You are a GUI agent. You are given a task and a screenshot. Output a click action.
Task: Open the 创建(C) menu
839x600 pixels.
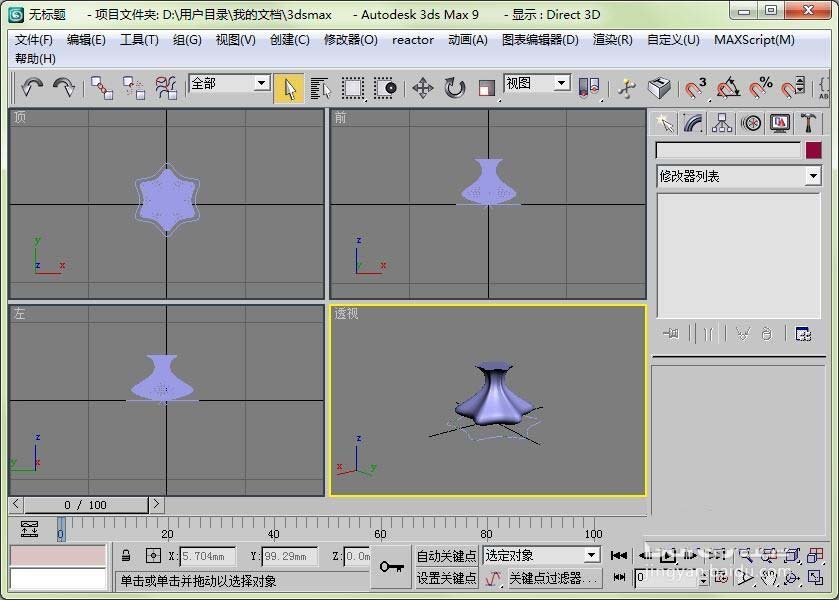(289, 40)
